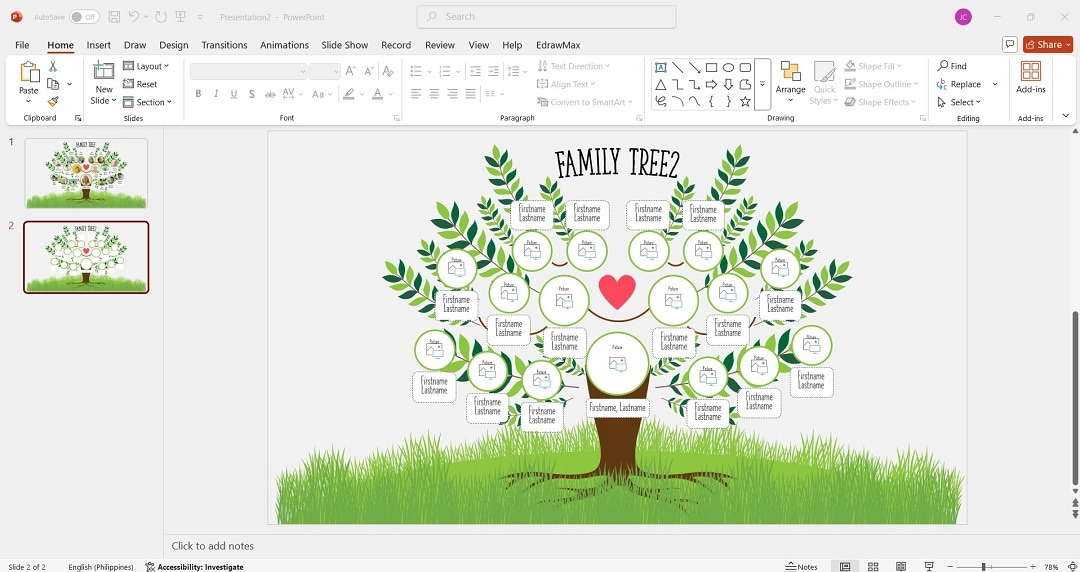Click the decrease indent icon

475,71
